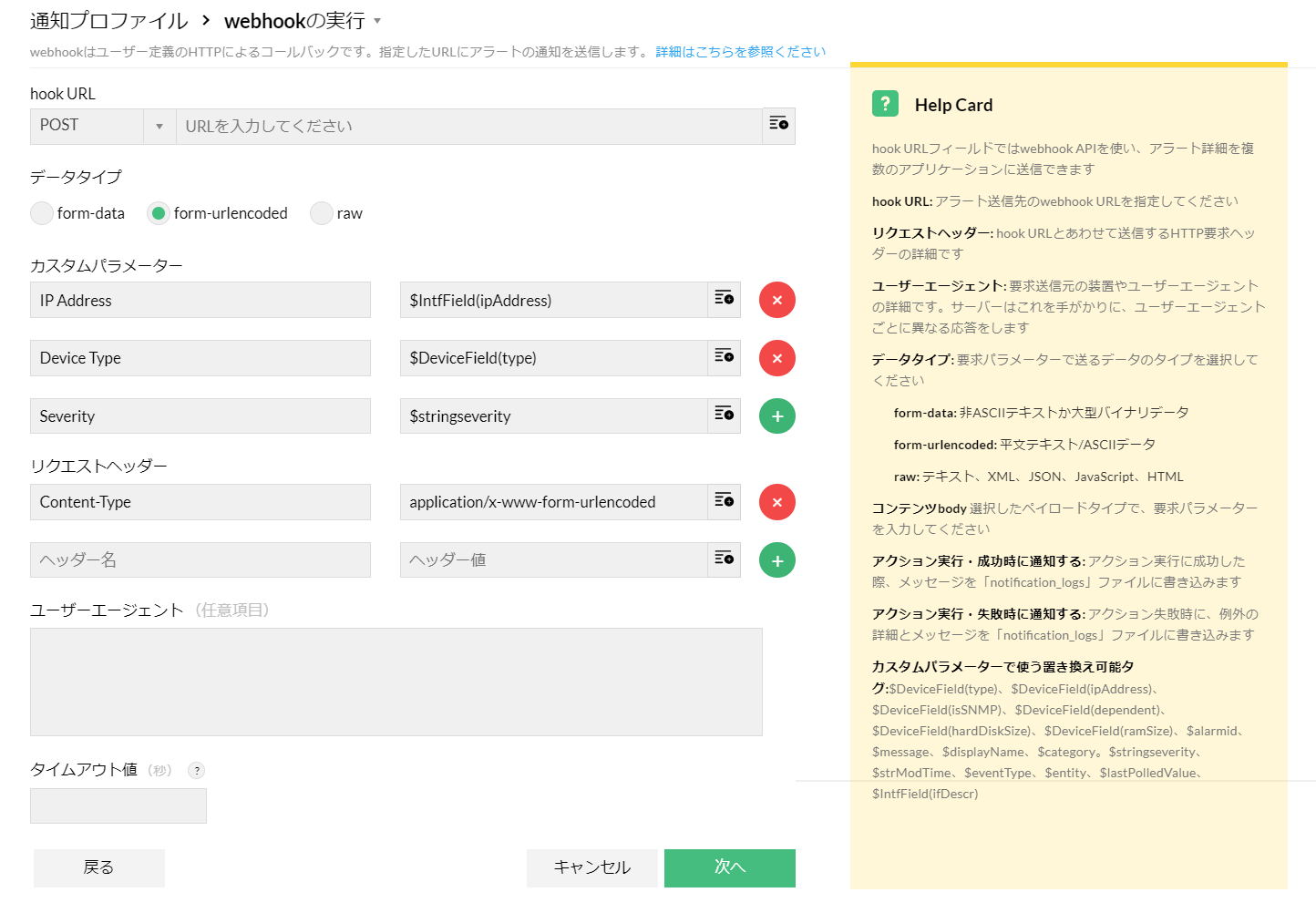The image size is (1316, 913).
Task: Choose the raw data type option
Action: pyautogui.click(x=322, y=213)
